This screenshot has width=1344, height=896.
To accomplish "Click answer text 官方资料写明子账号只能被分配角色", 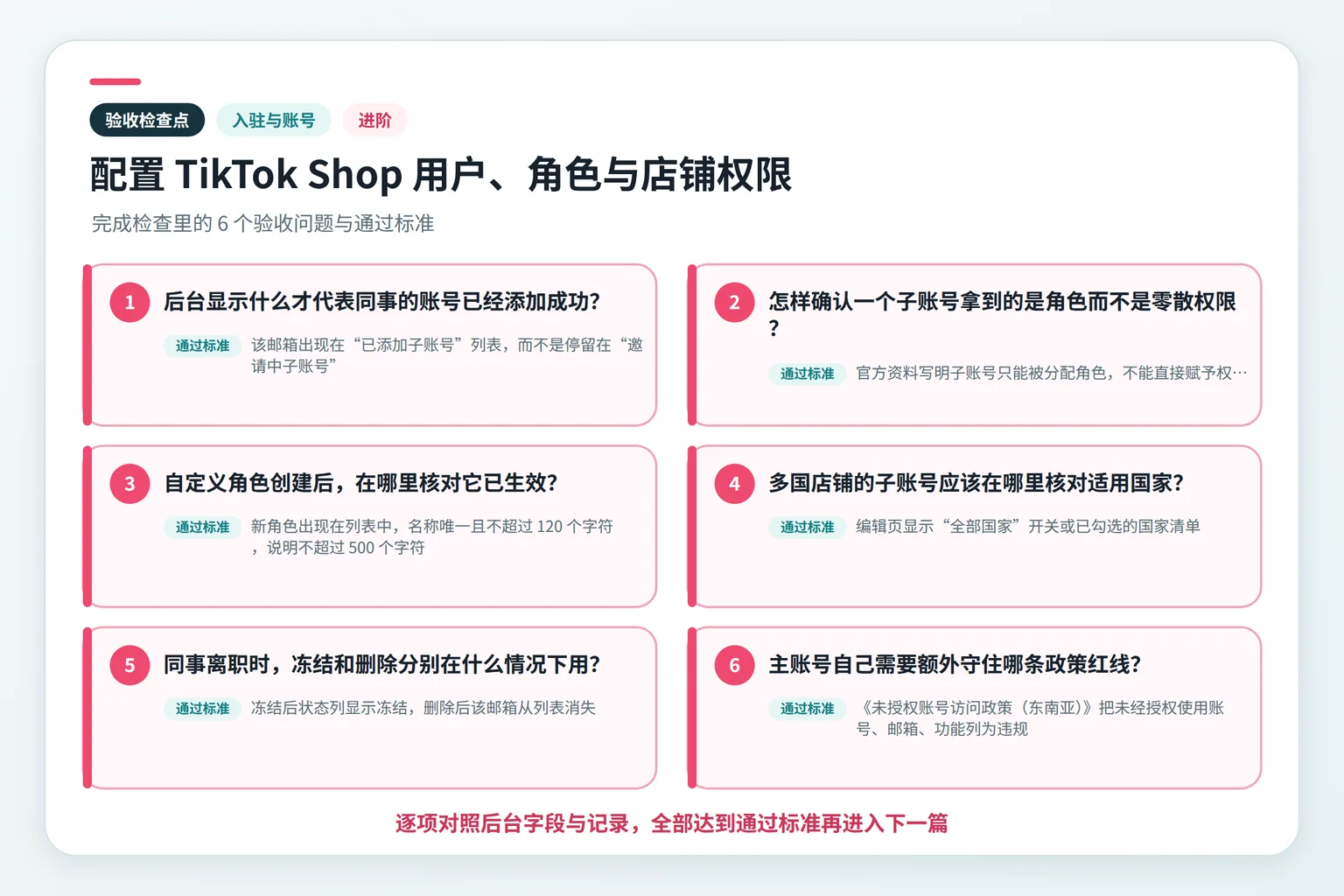I will pos(980,373).
